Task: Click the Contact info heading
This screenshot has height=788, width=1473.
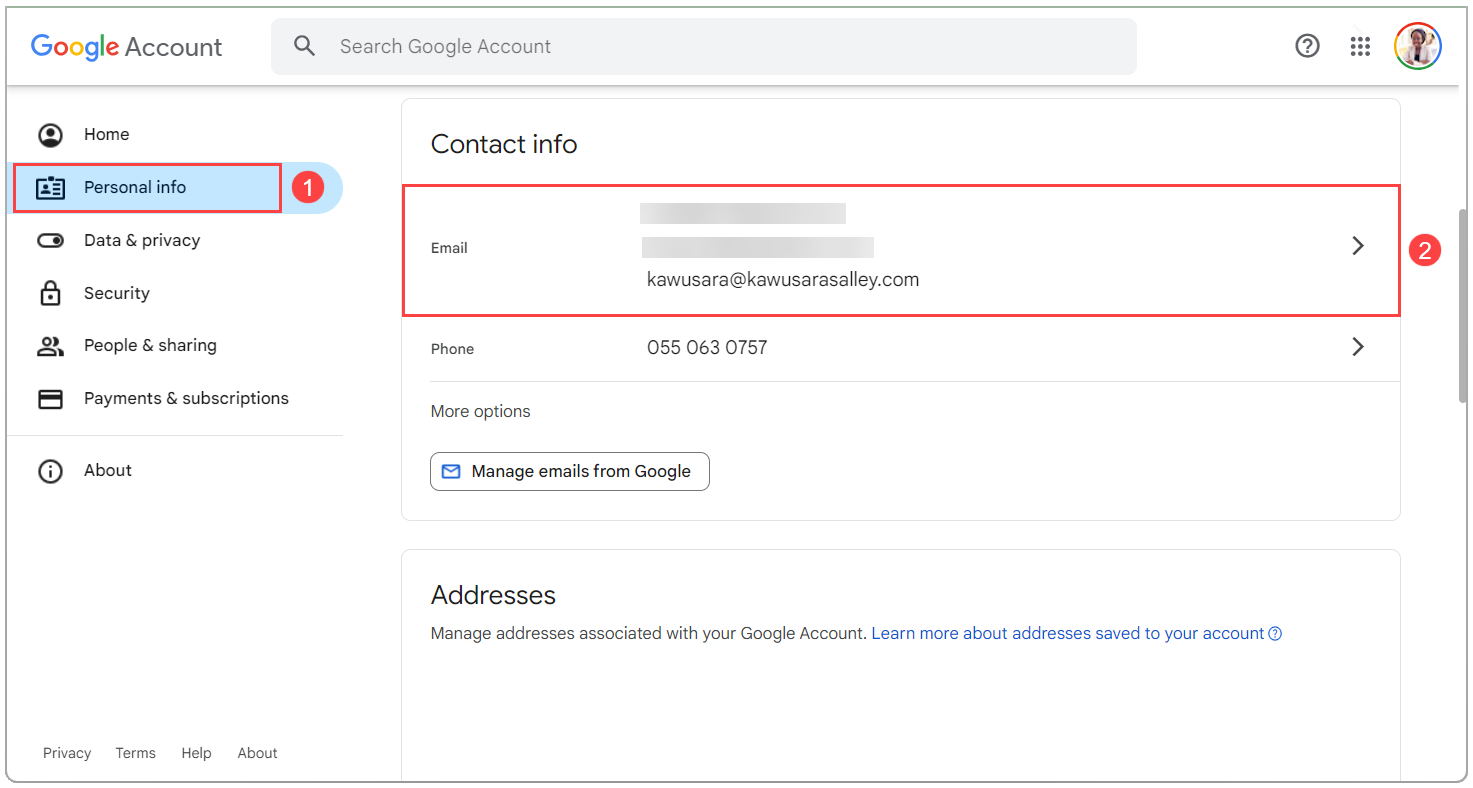Action: (504, 144)
